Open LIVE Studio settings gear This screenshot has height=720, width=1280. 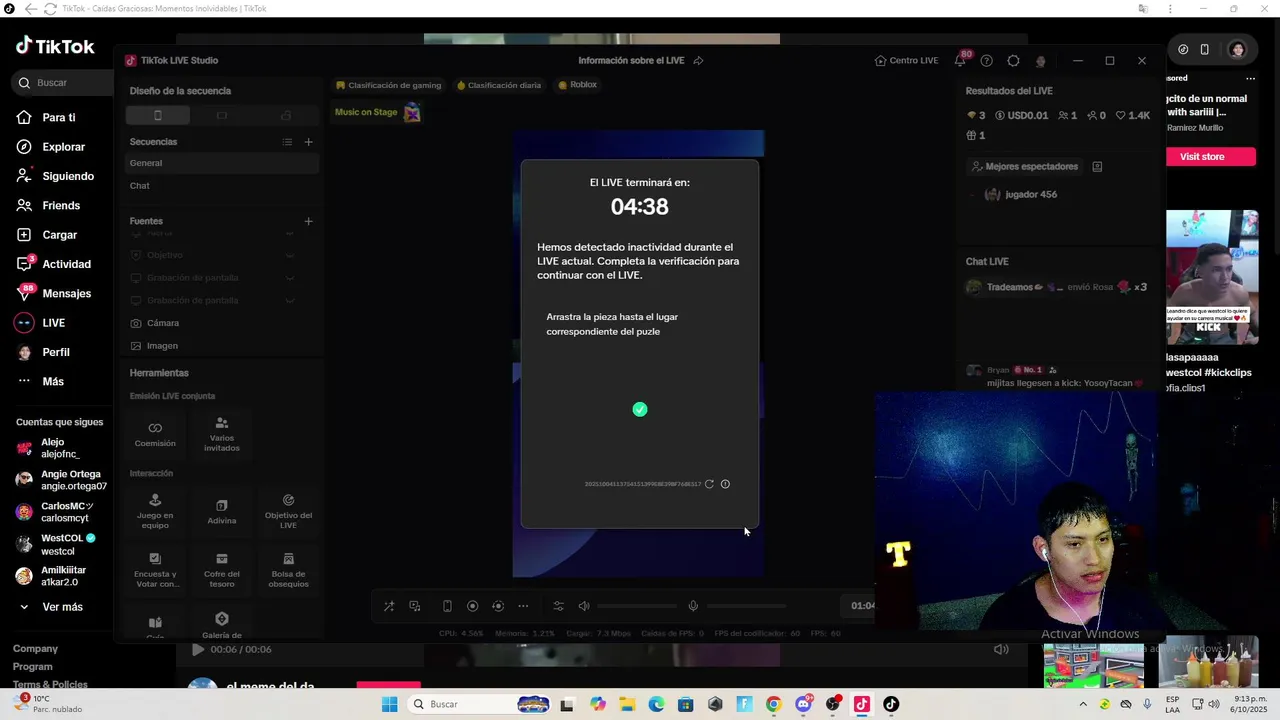(x=1013, y=61)
